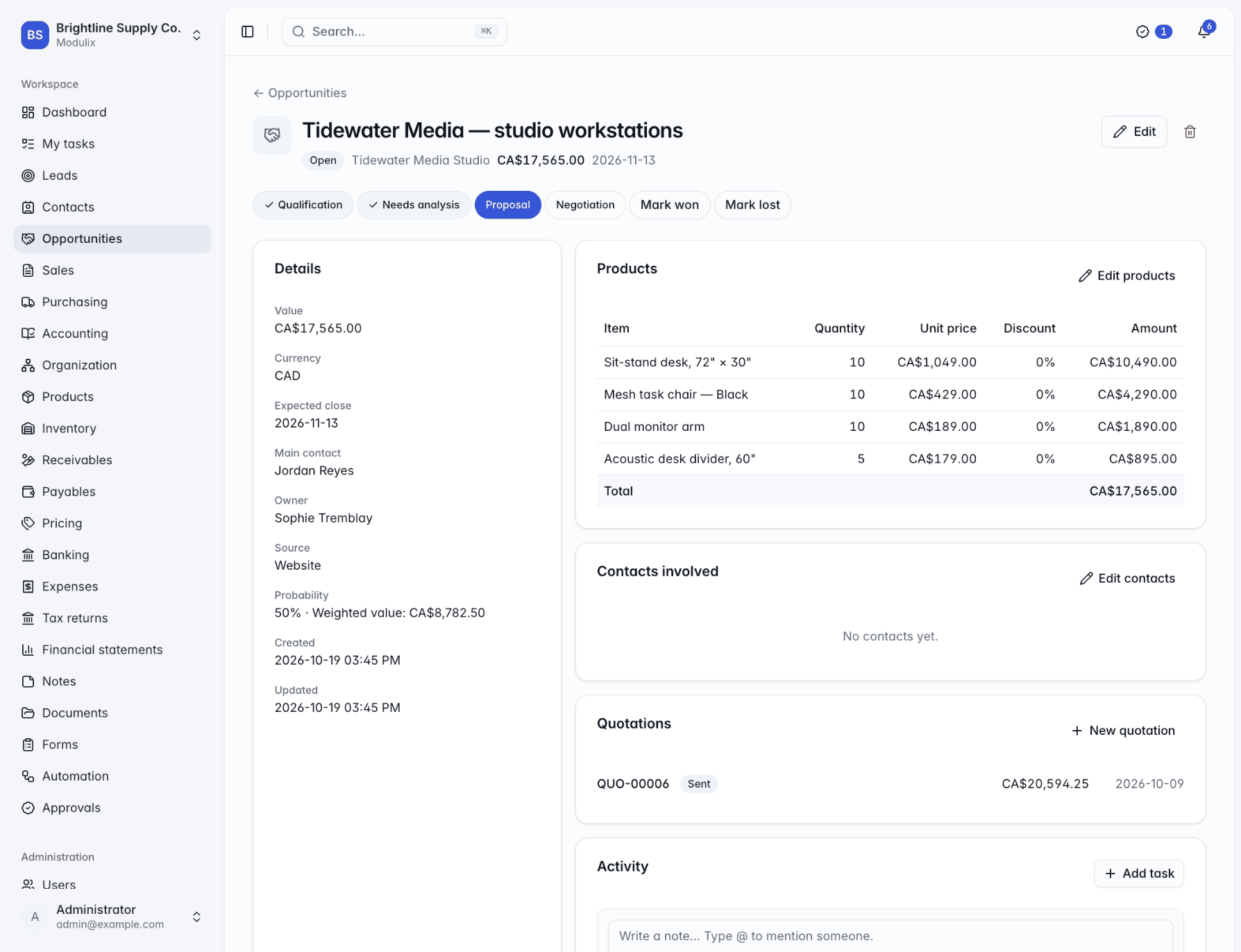Open the notifications bell
The width and height of the screenshot is (1241, 952).
tap(1204, 31)
